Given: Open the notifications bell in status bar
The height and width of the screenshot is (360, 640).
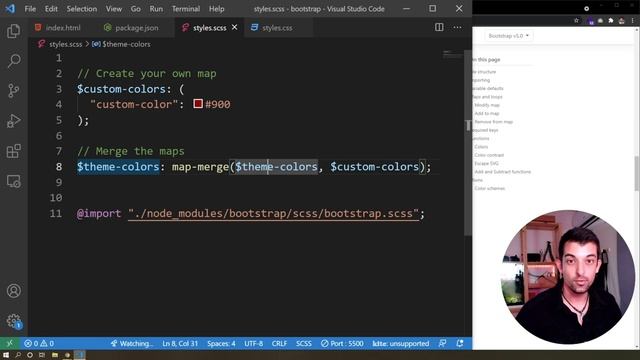Looking at the screenshot, I should (x=460, y=344).
